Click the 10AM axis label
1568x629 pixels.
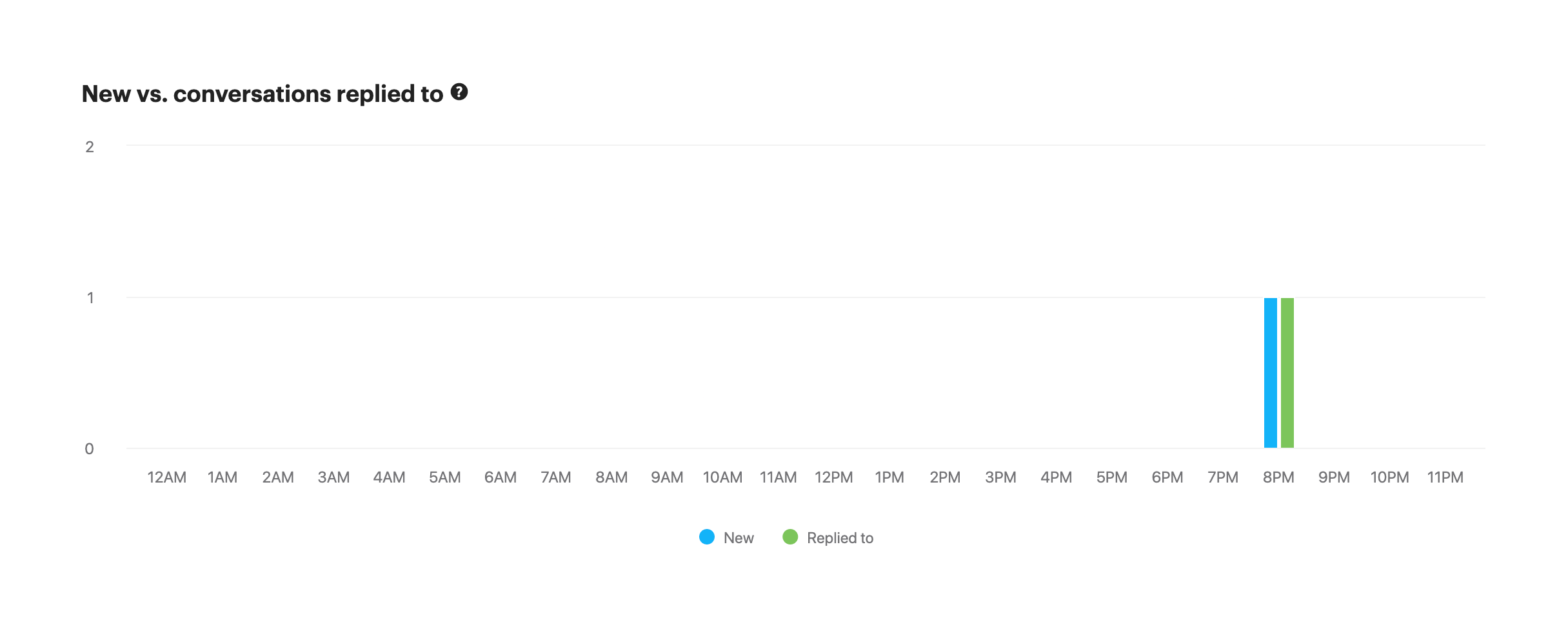pos(722,477)
